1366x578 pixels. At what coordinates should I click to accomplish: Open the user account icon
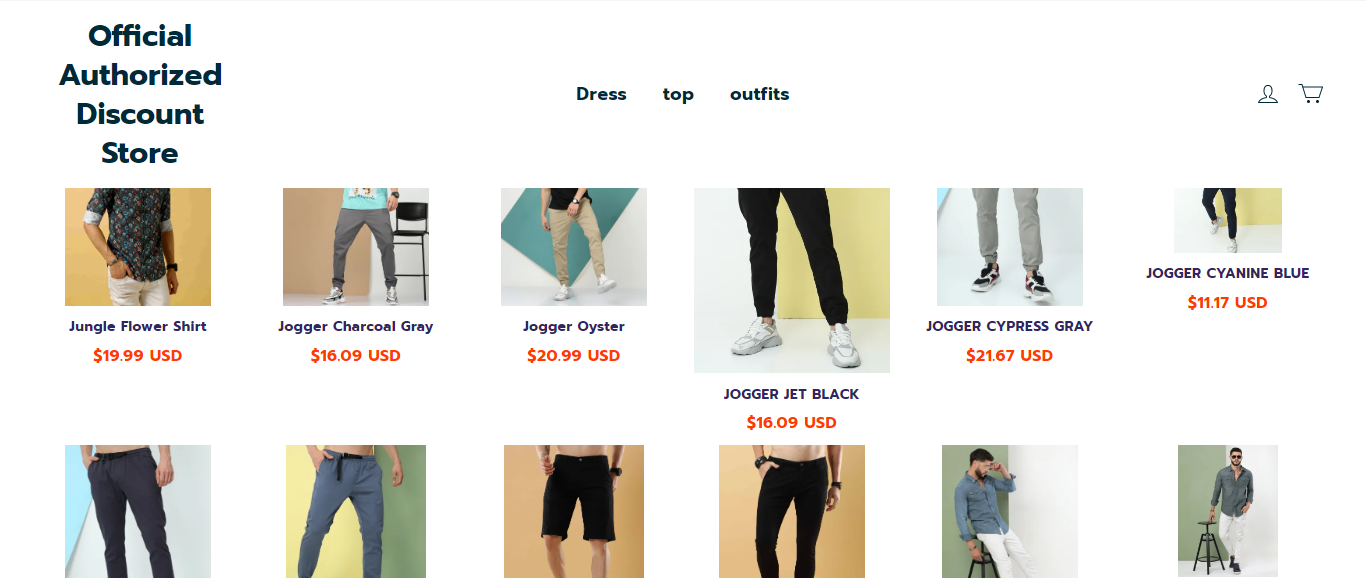tap(1267, 94)
